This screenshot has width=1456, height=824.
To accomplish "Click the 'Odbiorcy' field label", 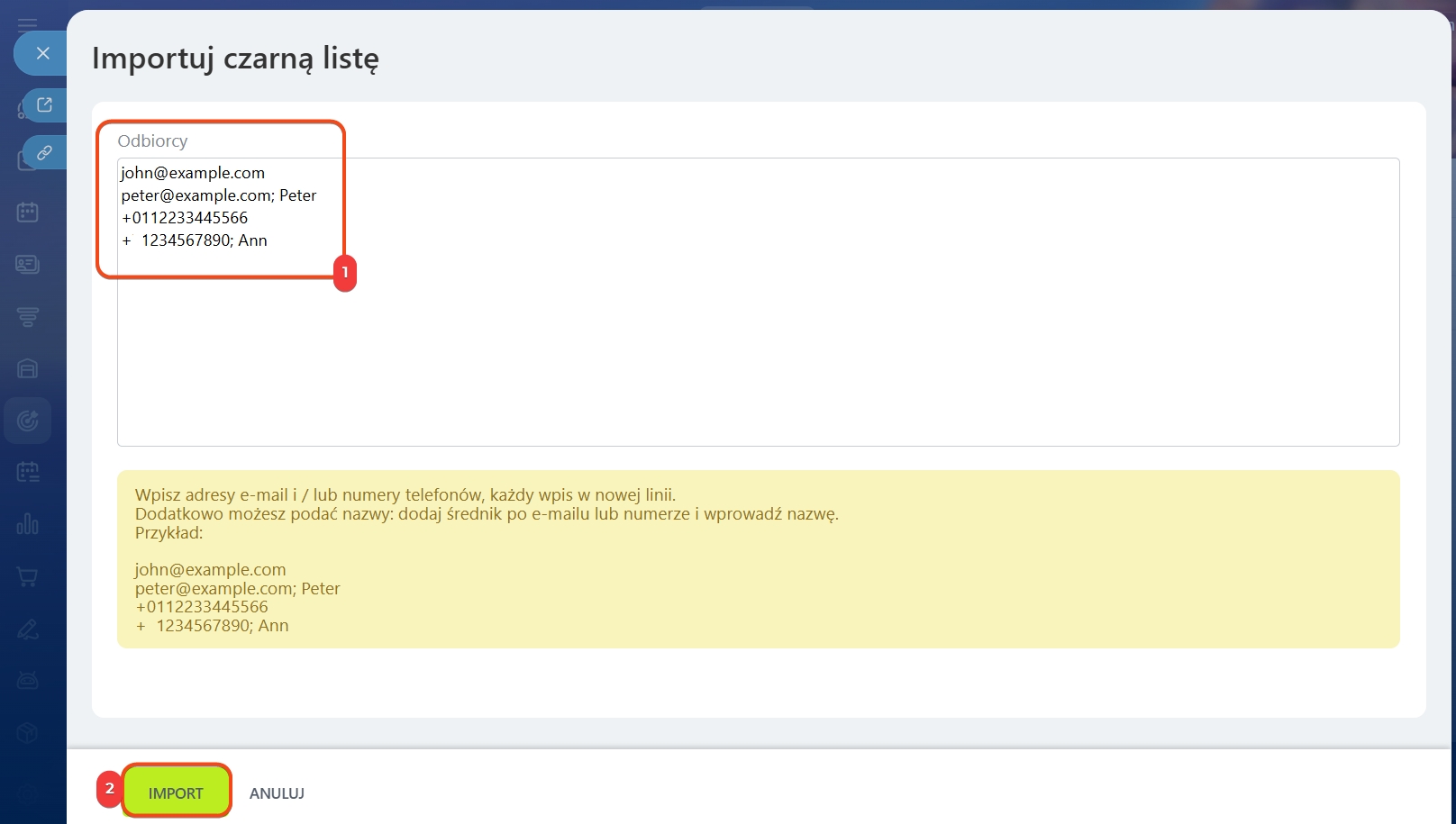I will [x=152, y=140].
